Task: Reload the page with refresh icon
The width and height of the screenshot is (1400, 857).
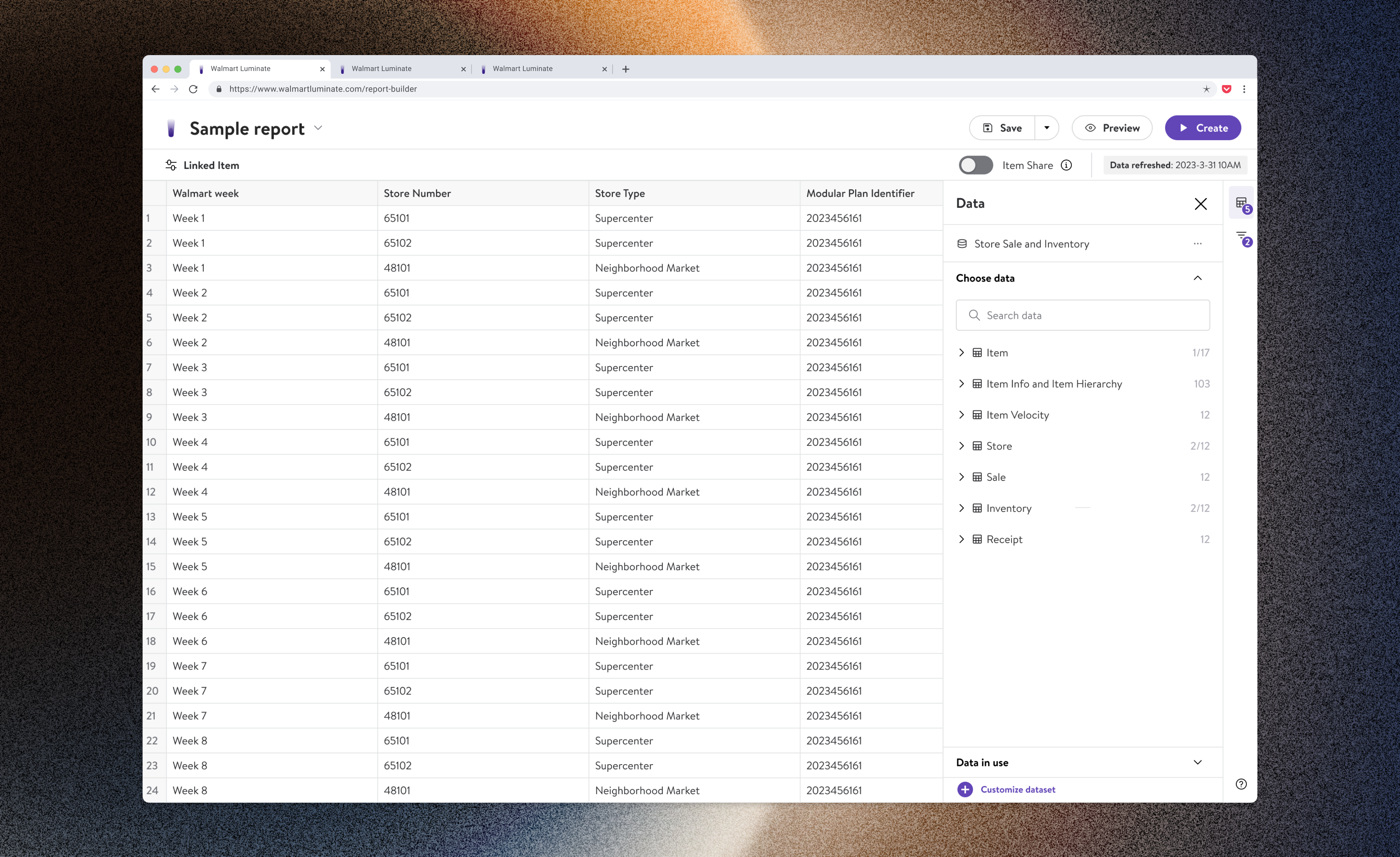Action: click(x=193, y=89)
